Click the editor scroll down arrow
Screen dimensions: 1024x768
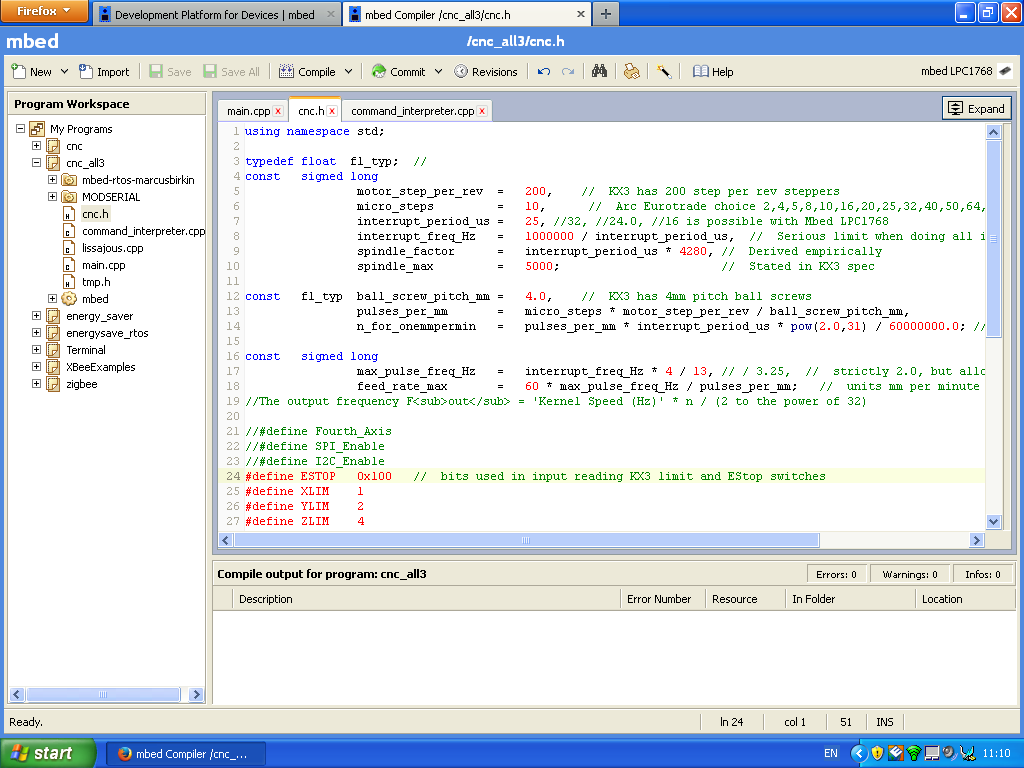[x=993, y=521]
